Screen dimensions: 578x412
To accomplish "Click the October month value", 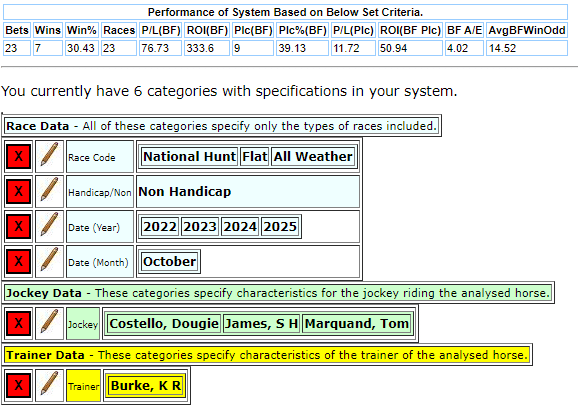I will click(170, 262).
